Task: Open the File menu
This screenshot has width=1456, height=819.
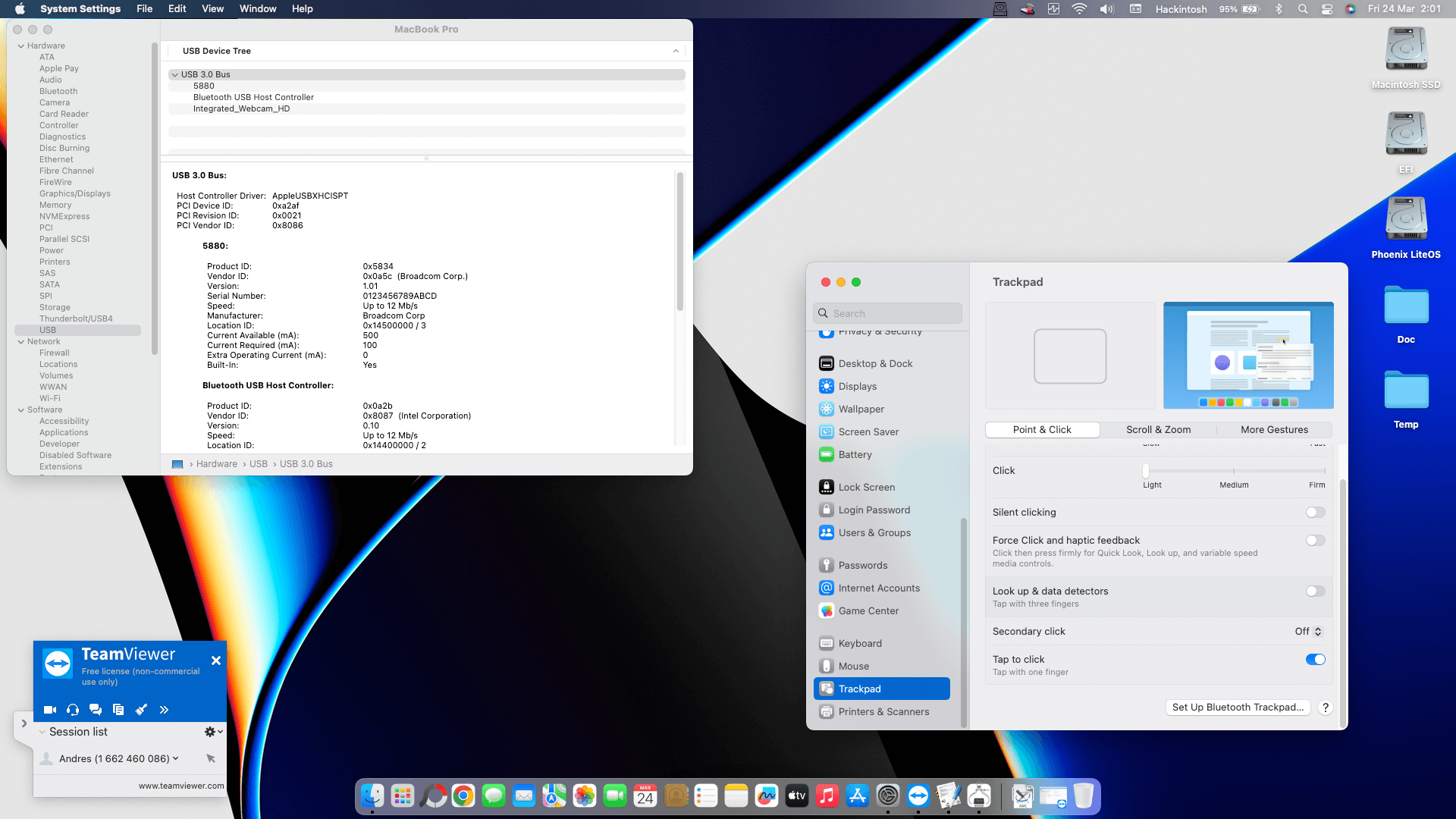Action: [144, 9]
